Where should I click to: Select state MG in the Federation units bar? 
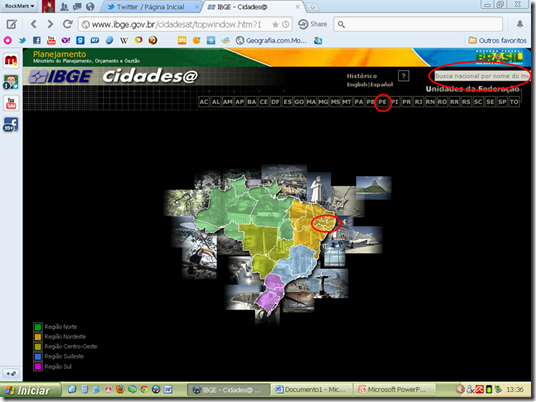click(323, 102)
